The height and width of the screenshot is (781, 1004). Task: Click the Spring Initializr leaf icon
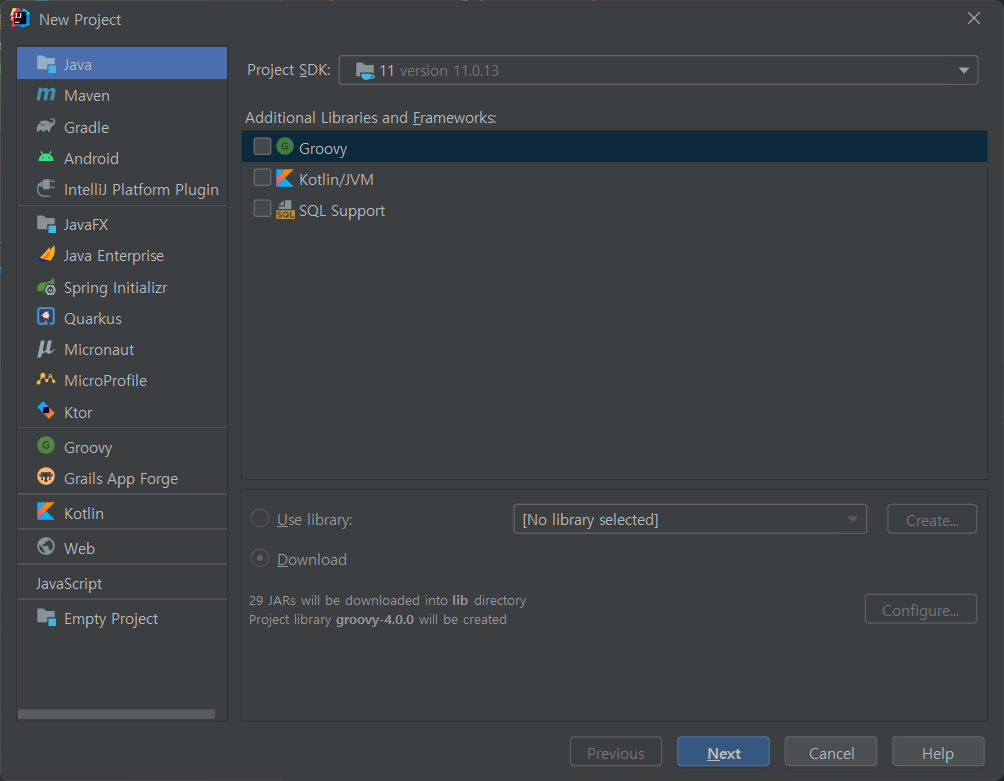coord(46,287)
